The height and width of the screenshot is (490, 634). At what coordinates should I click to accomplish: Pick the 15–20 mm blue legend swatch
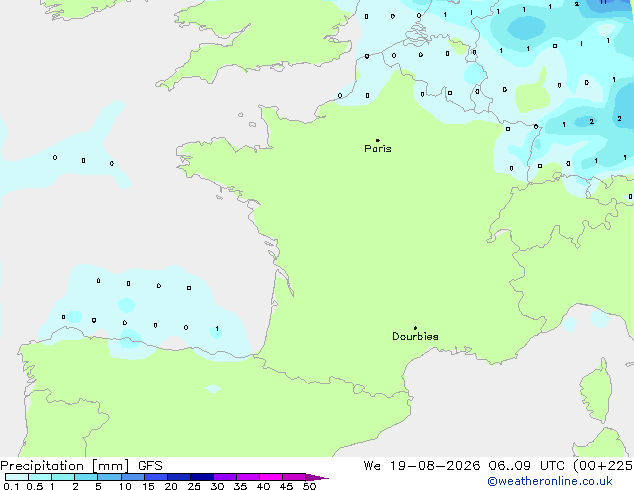[155, 477]
